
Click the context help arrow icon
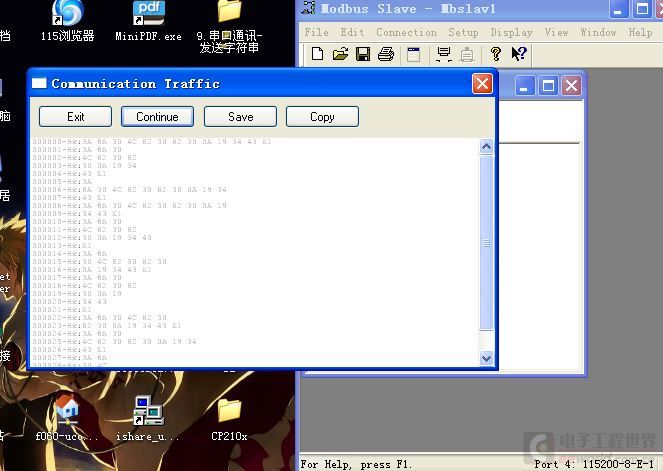tap(519, 54)
